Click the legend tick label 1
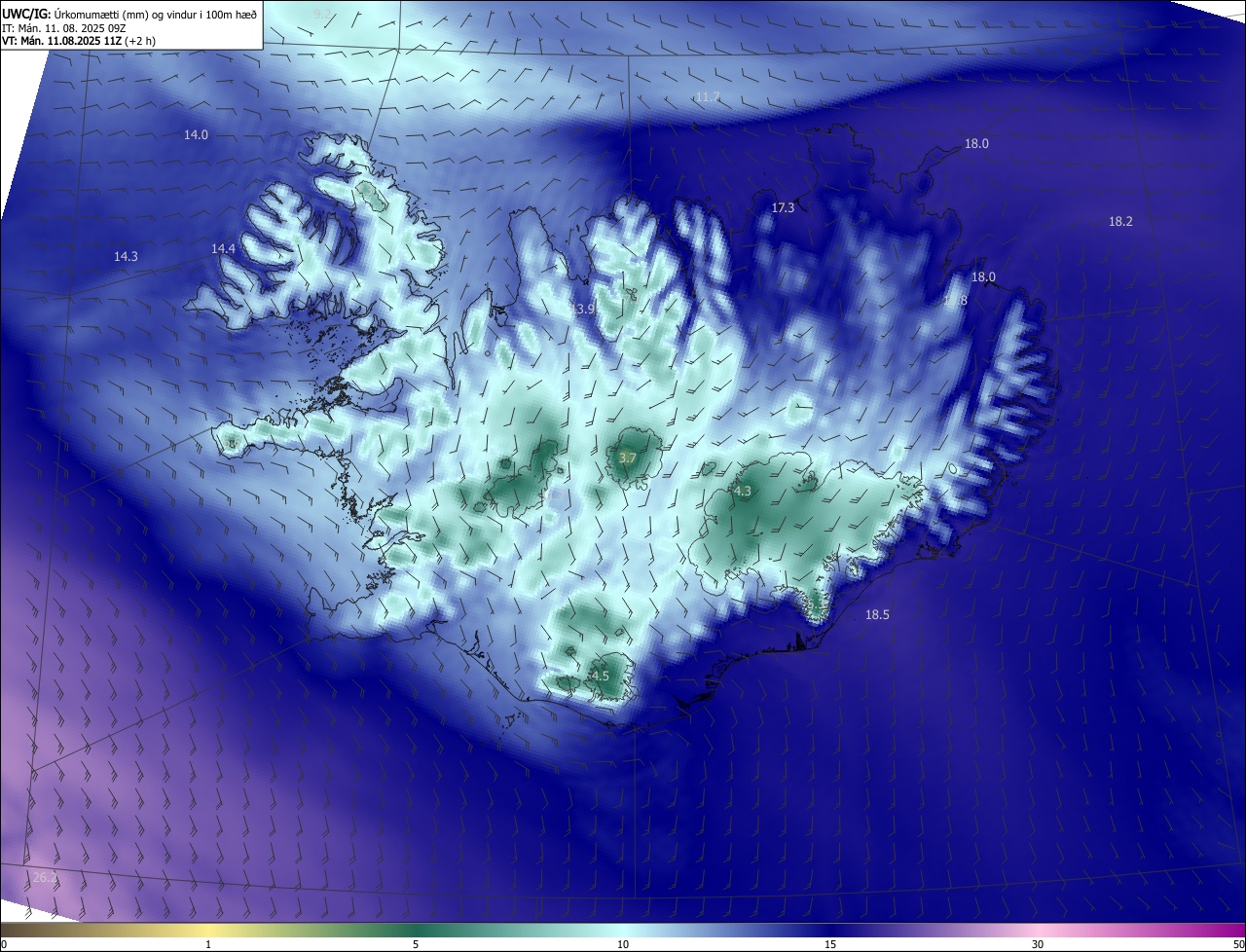The width and height of the screenshot is (1246, 952). [x=208, y=944]
